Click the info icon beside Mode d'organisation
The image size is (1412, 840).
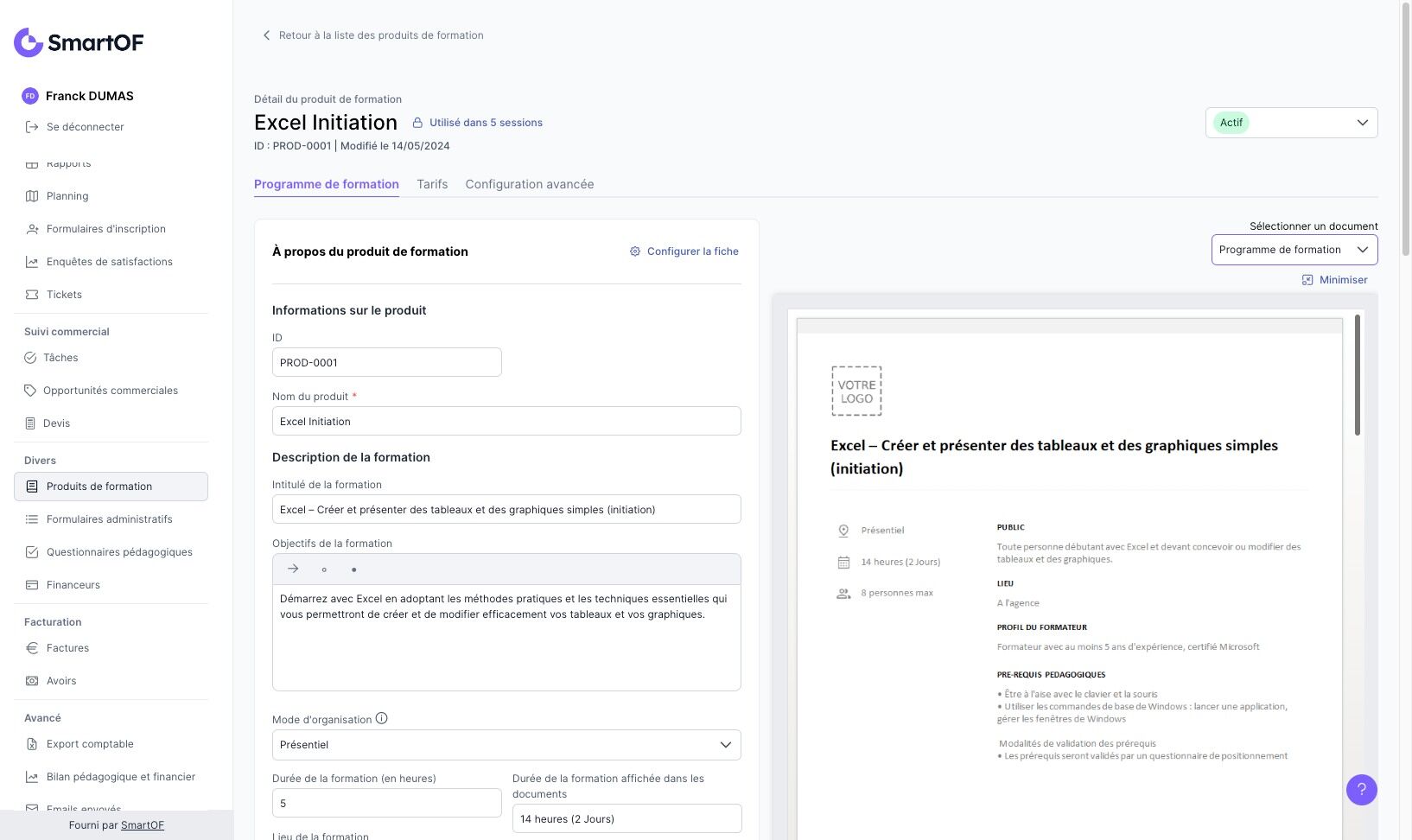click(x=382, y=719)
